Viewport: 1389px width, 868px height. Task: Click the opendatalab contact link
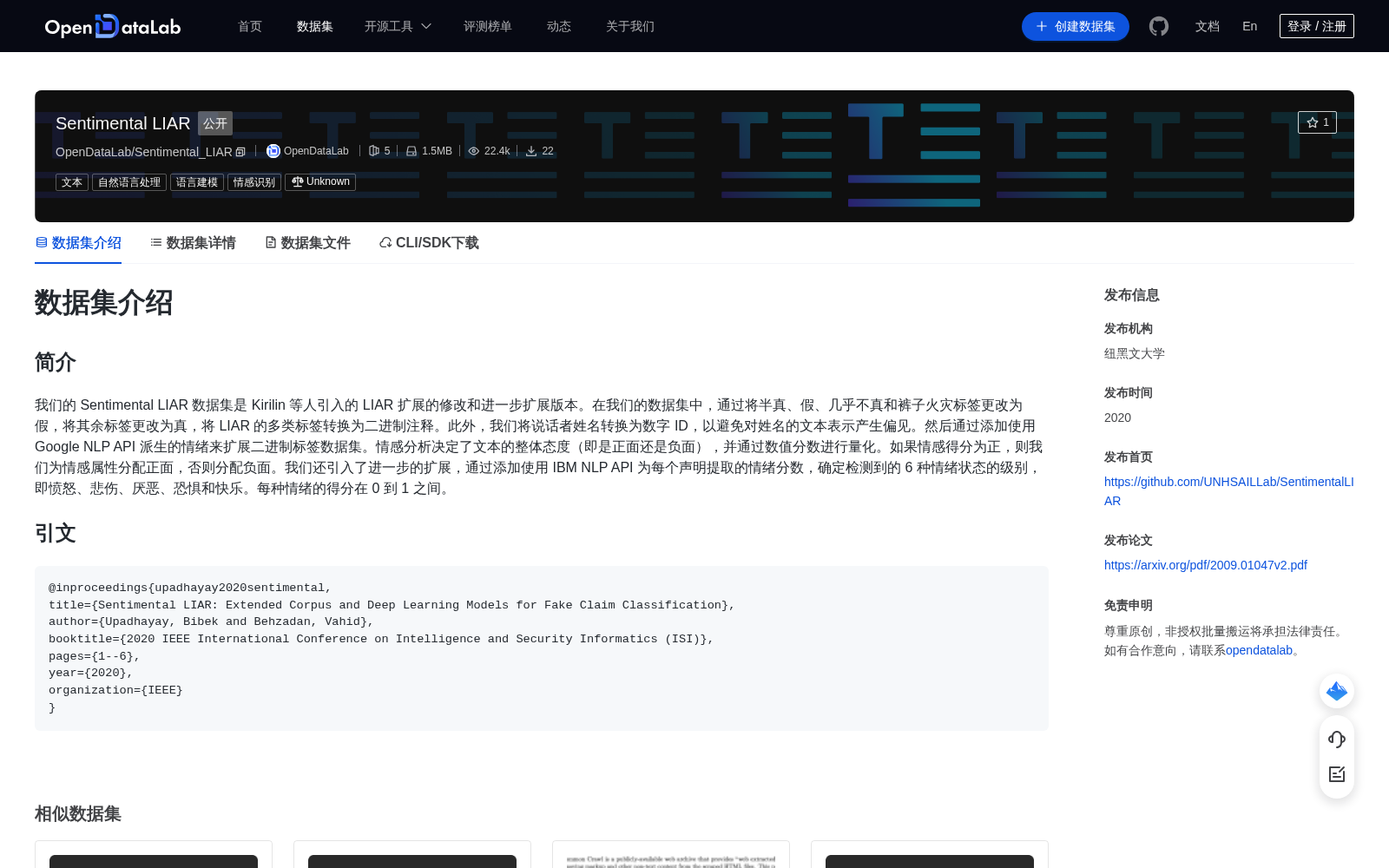(1259, 650)
